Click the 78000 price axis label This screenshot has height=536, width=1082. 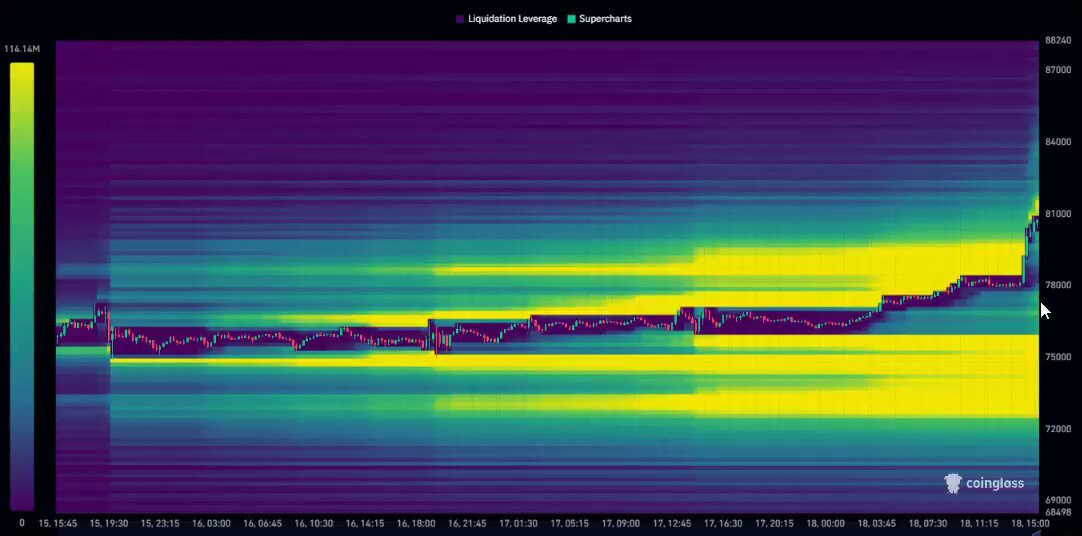coord(1058,285)
